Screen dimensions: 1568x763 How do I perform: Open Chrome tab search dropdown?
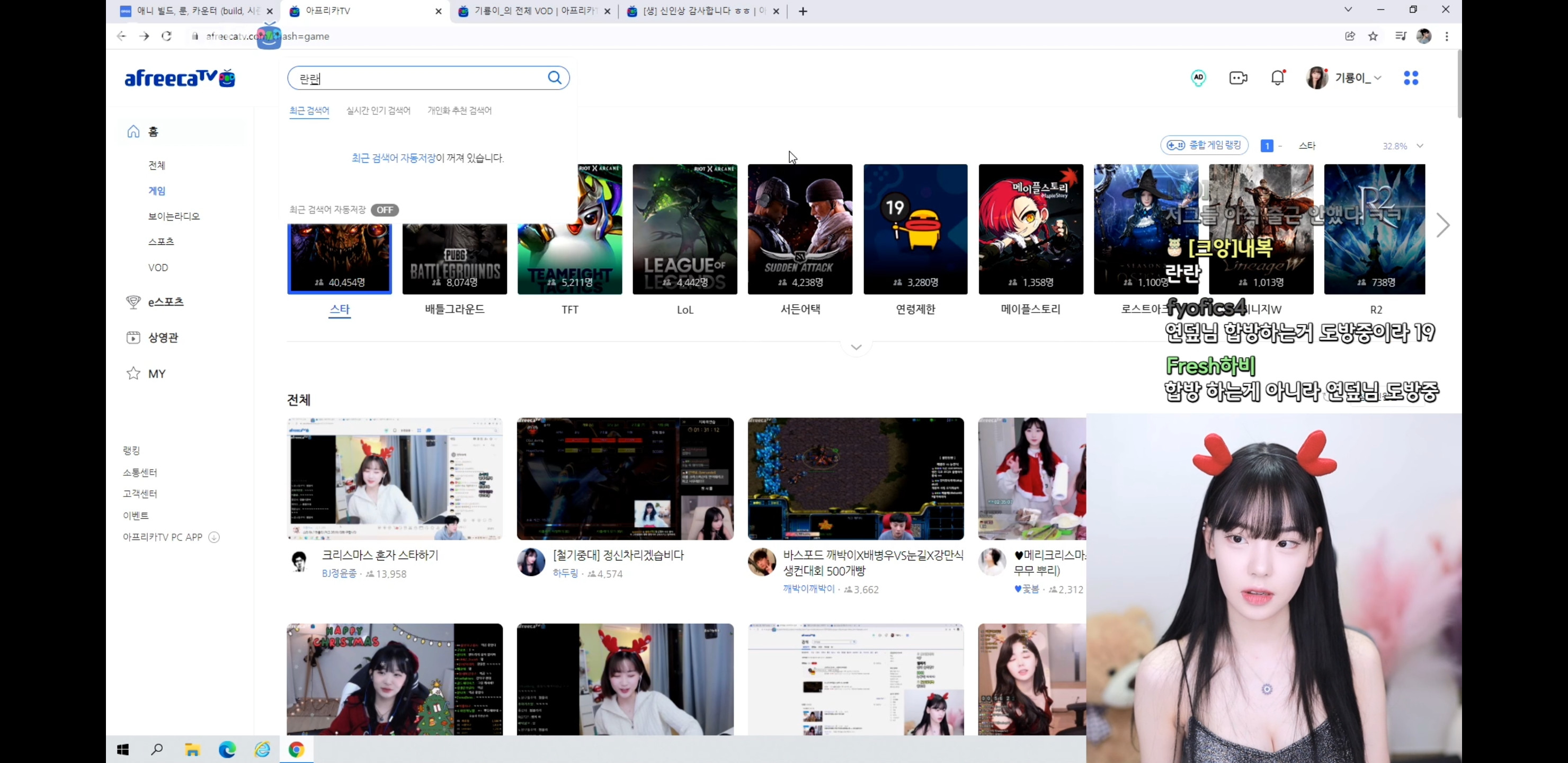click(x=1348, y=10)
